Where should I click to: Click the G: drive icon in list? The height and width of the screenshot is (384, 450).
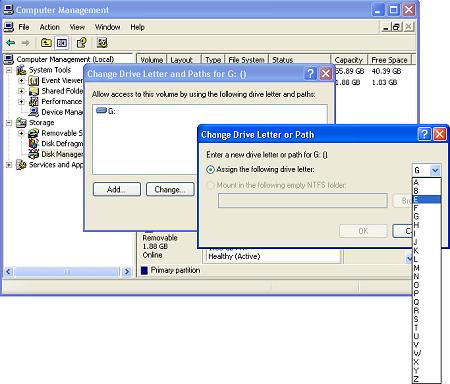pos(101,110)
